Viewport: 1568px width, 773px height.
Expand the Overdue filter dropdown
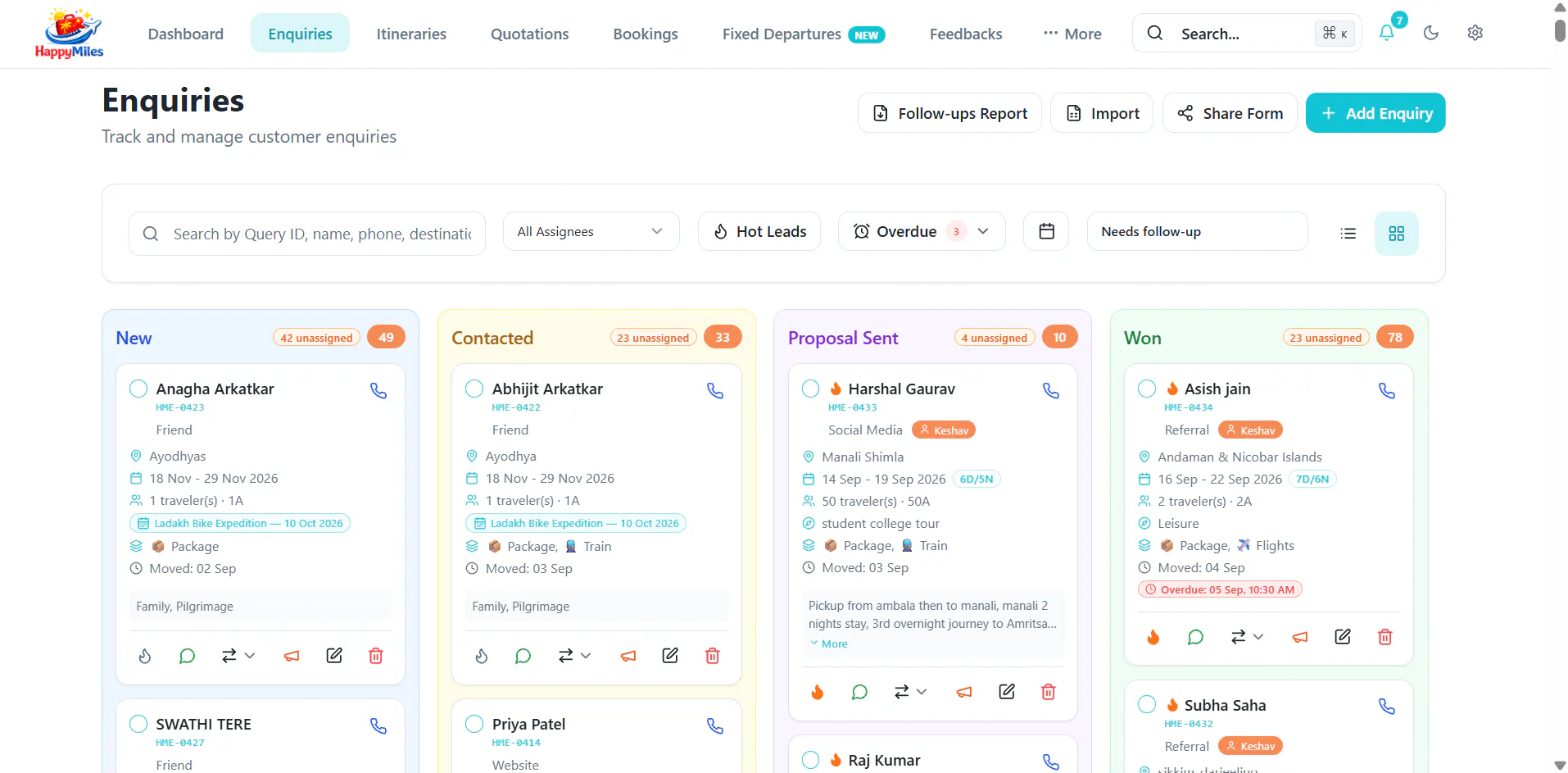click(x=921, y=231)
